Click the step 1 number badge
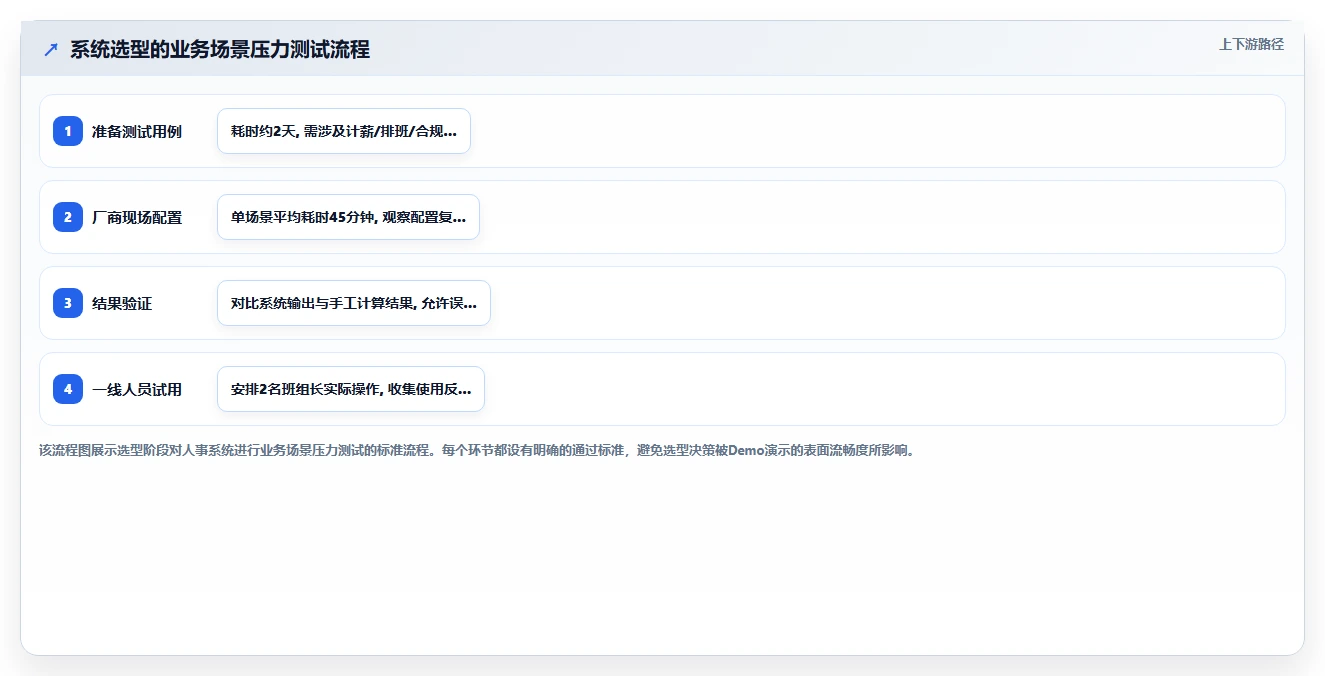 (x=68, y=131)
